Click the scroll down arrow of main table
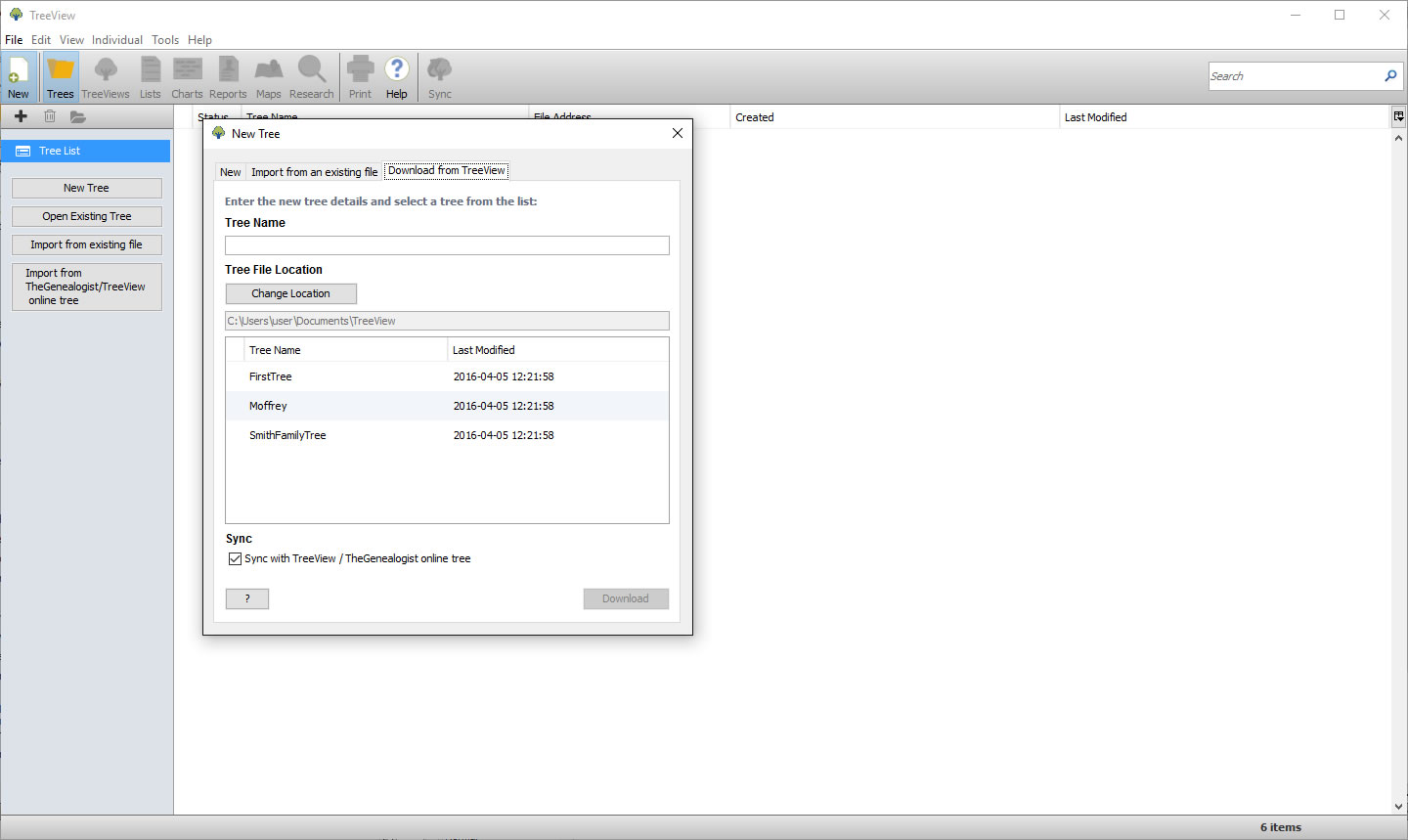1408x840 pixels. click(1399, 806)
